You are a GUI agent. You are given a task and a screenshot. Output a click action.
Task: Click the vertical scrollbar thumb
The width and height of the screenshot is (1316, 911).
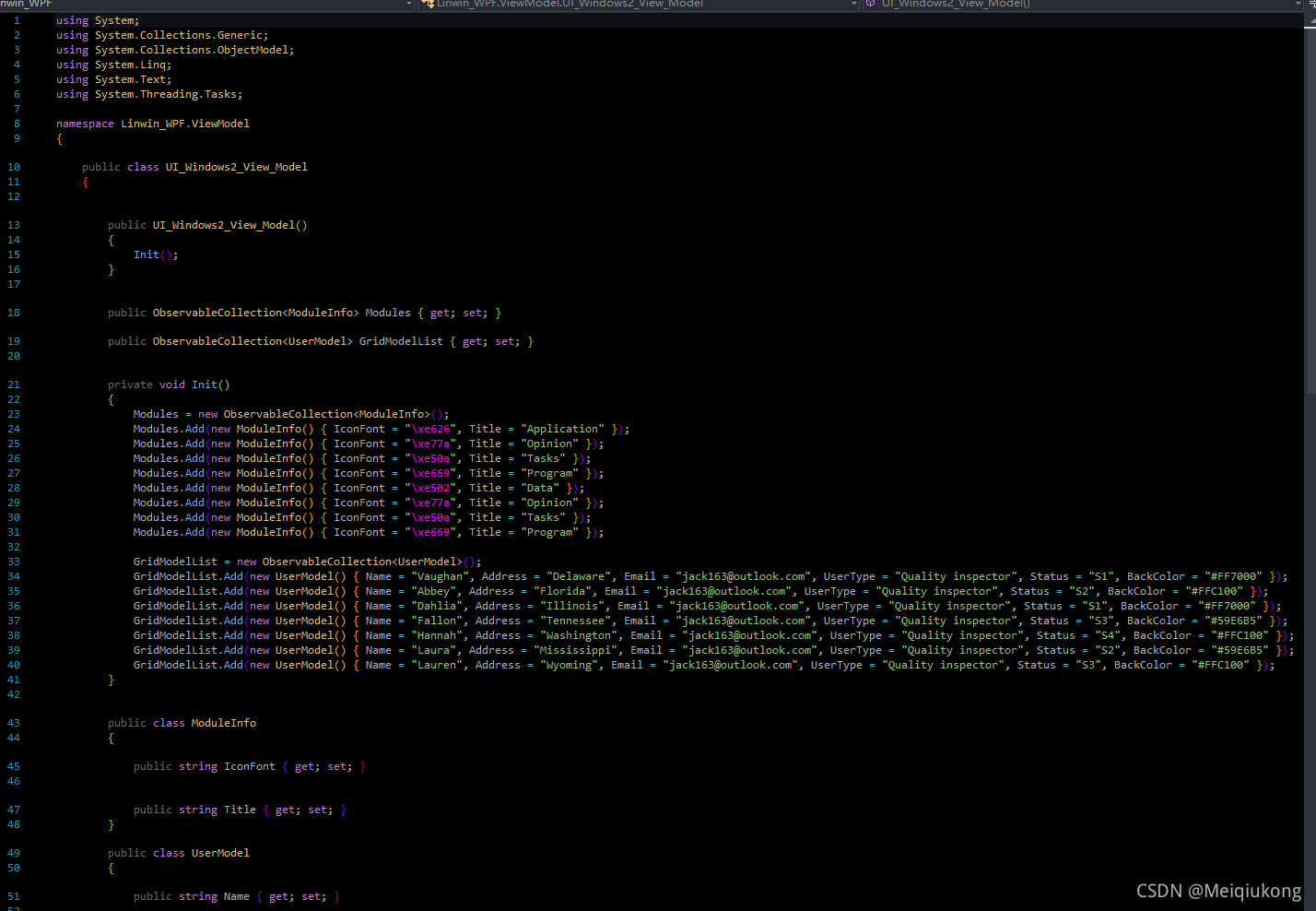(x=1310, y=209)
